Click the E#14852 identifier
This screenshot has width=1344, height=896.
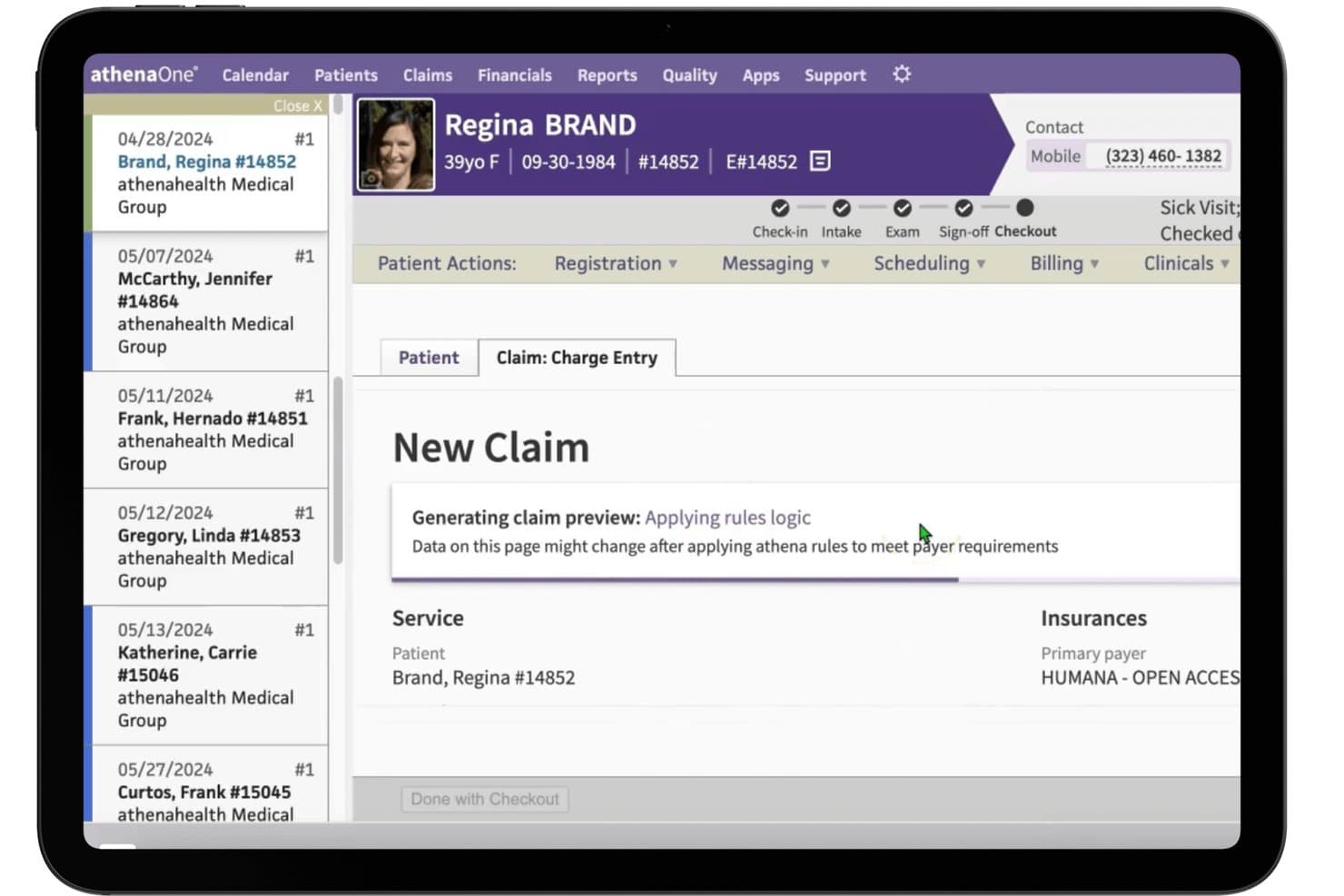pos(761,162)
